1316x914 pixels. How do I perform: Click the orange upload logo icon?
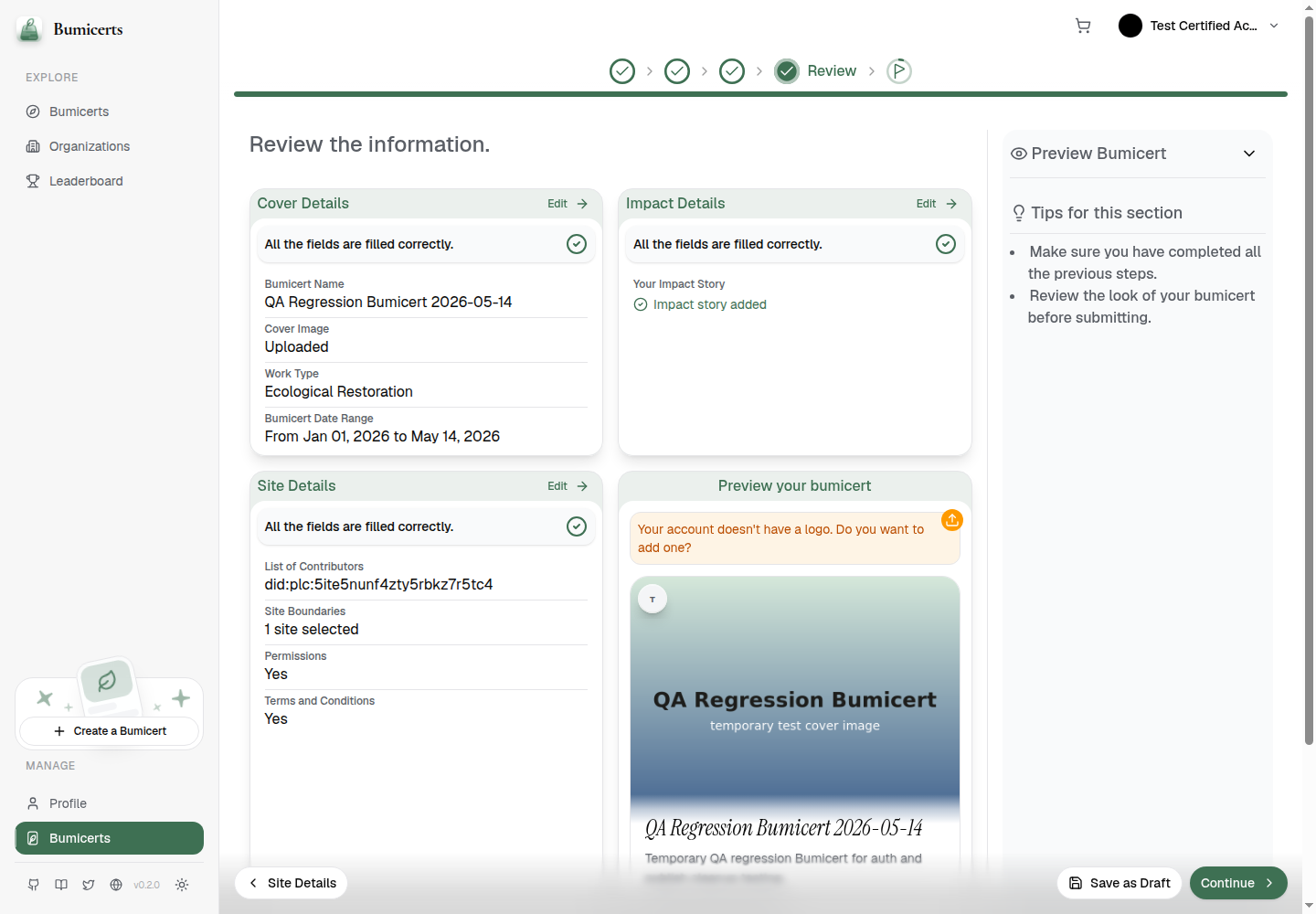click(x=952, y=520)
